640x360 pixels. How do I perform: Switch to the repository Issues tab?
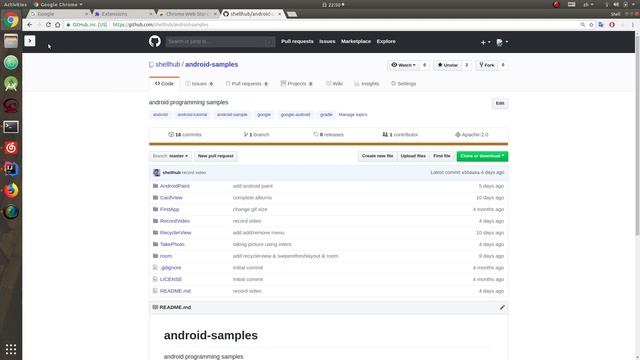[x=199, y=84]
